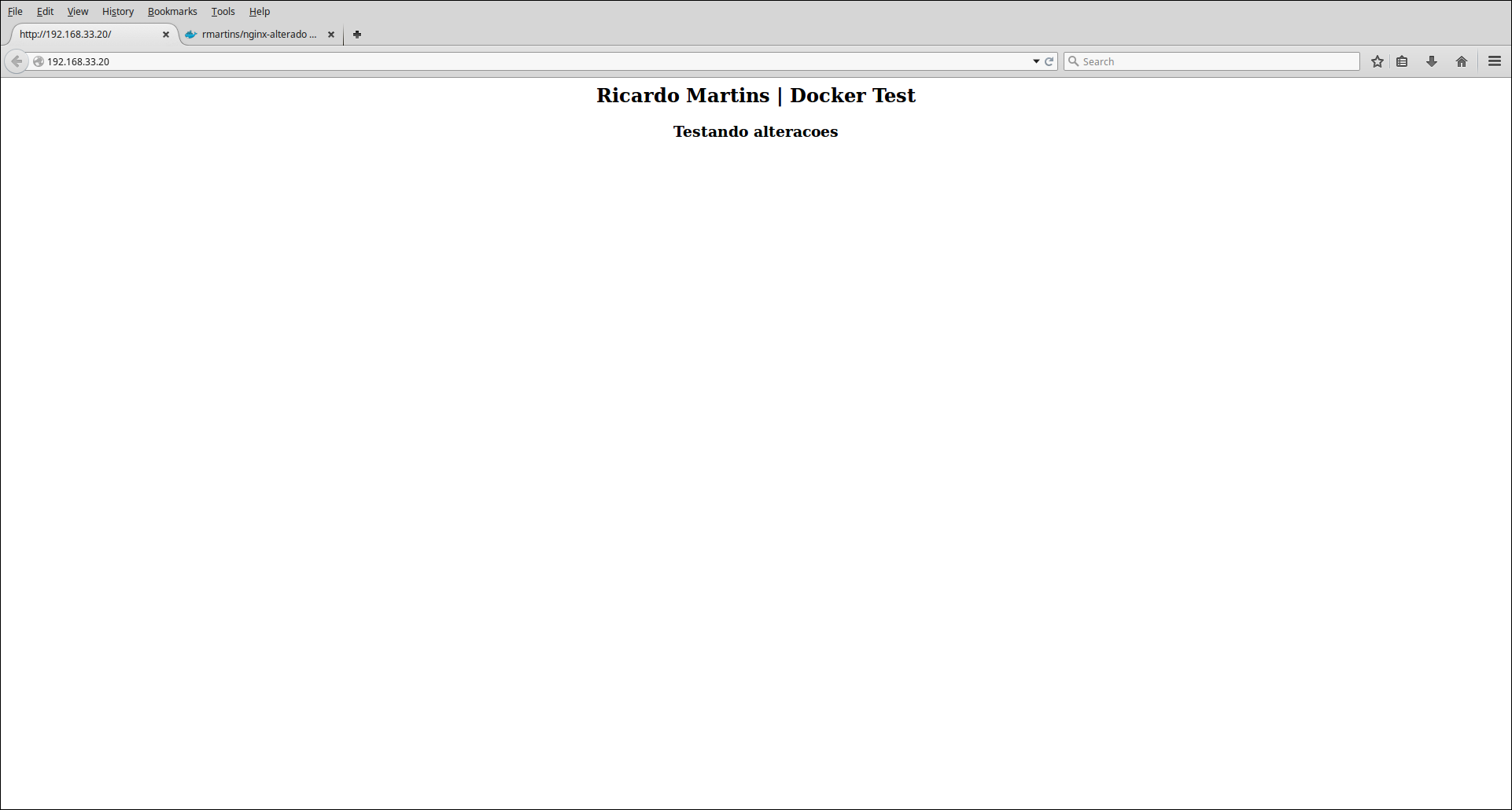The width and height of the screenshot is (1512, 810).
Task: Close the rmartins/nginx-alterado tab
Action: [331, 35]
